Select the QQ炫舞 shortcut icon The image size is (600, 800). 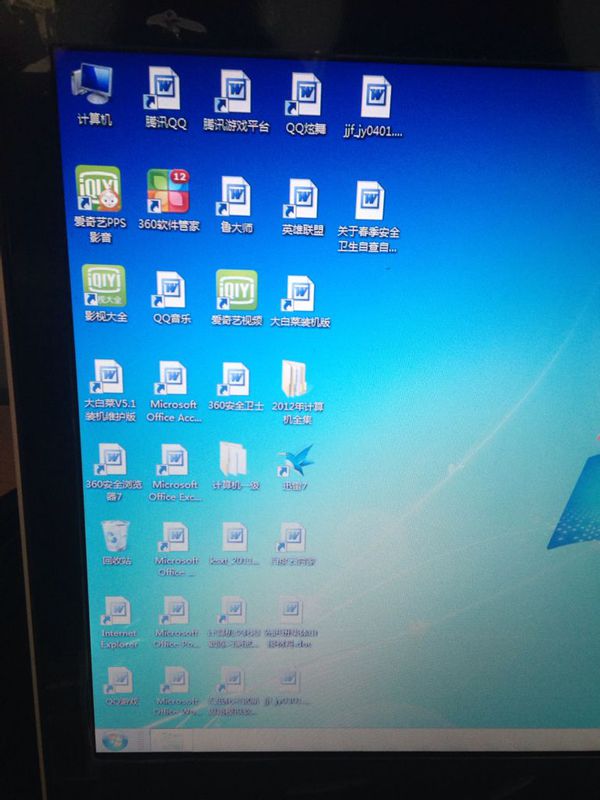click(306, 104)
